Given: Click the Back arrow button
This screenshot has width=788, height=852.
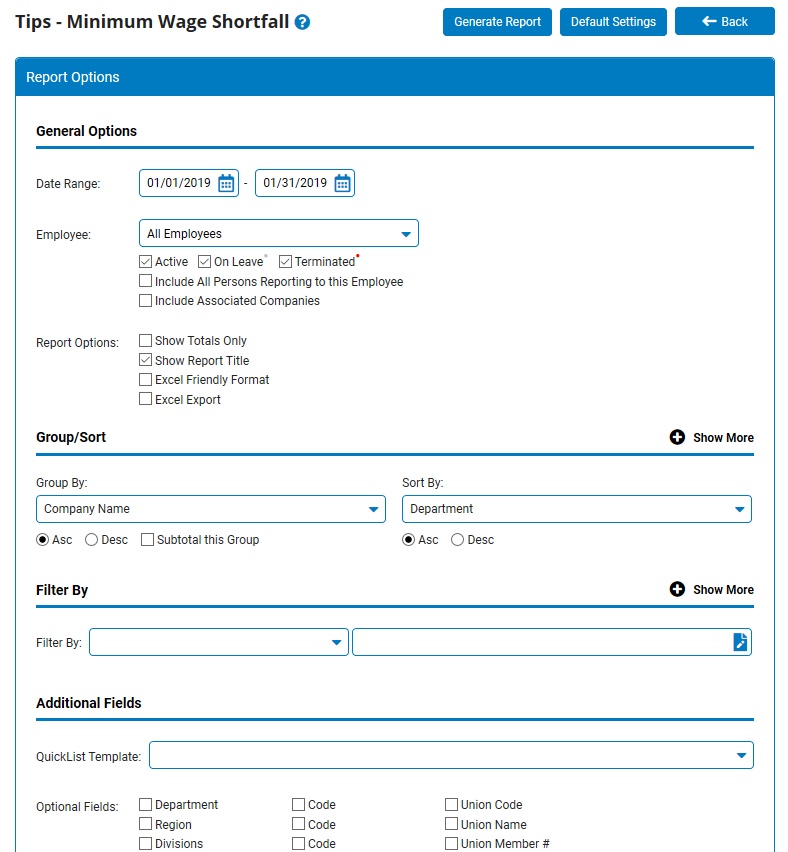Looking at the screenshot, I should (724, 22).
